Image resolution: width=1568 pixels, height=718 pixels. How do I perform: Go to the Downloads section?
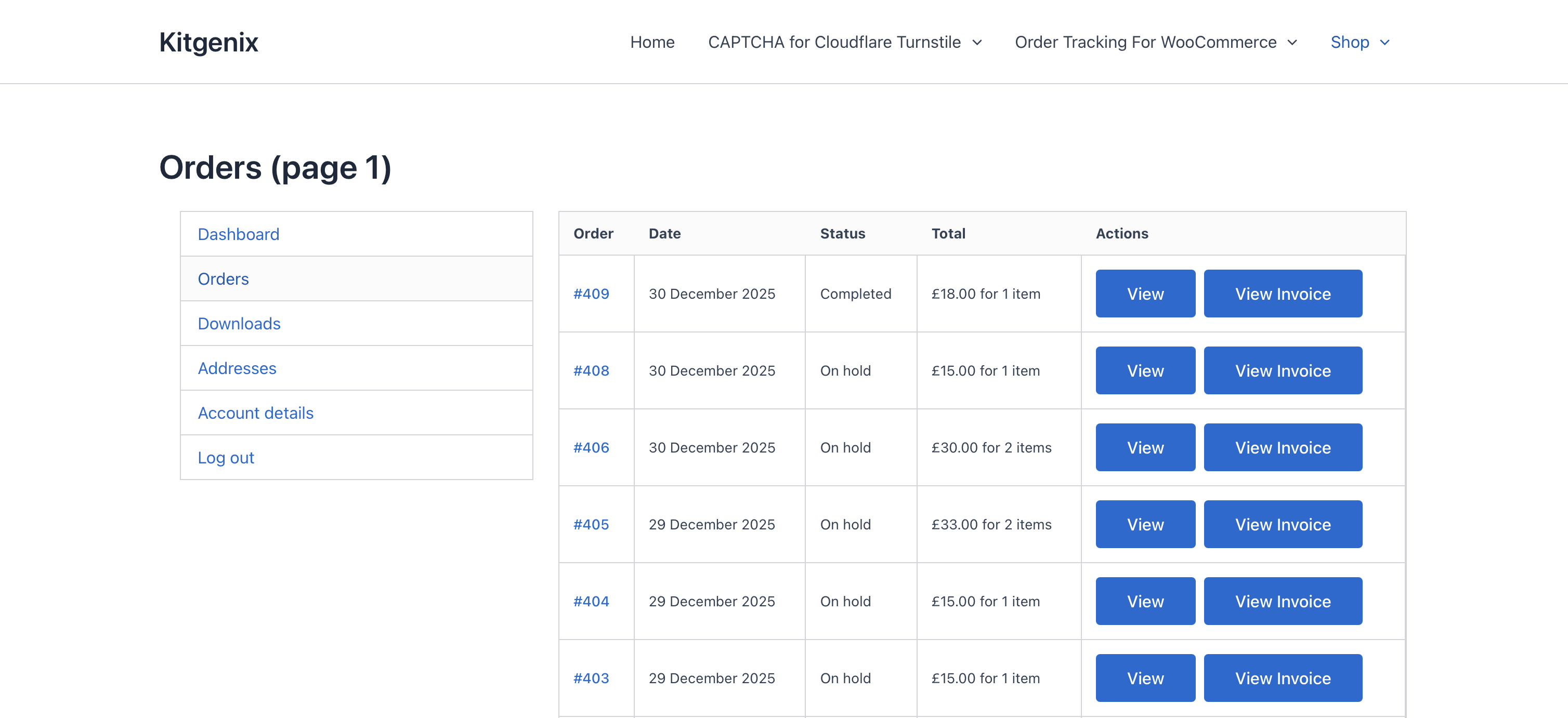239,323
